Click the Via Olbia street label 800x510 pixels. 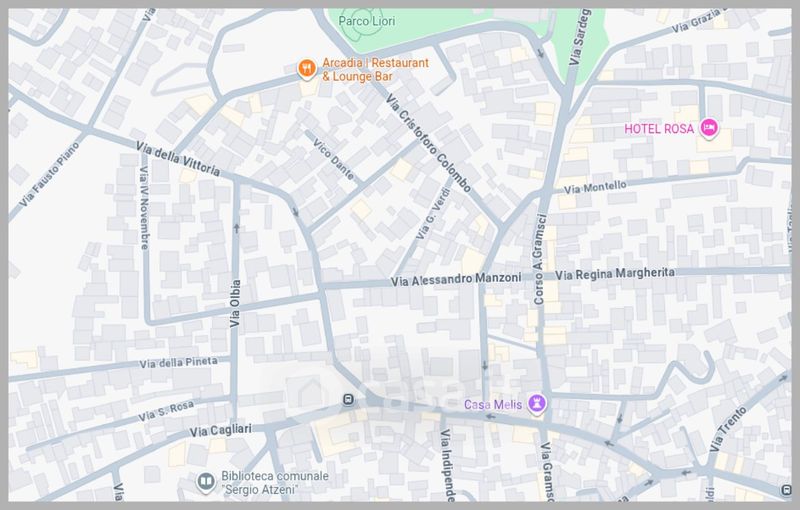pyautogui.click(x=236, y=305)
